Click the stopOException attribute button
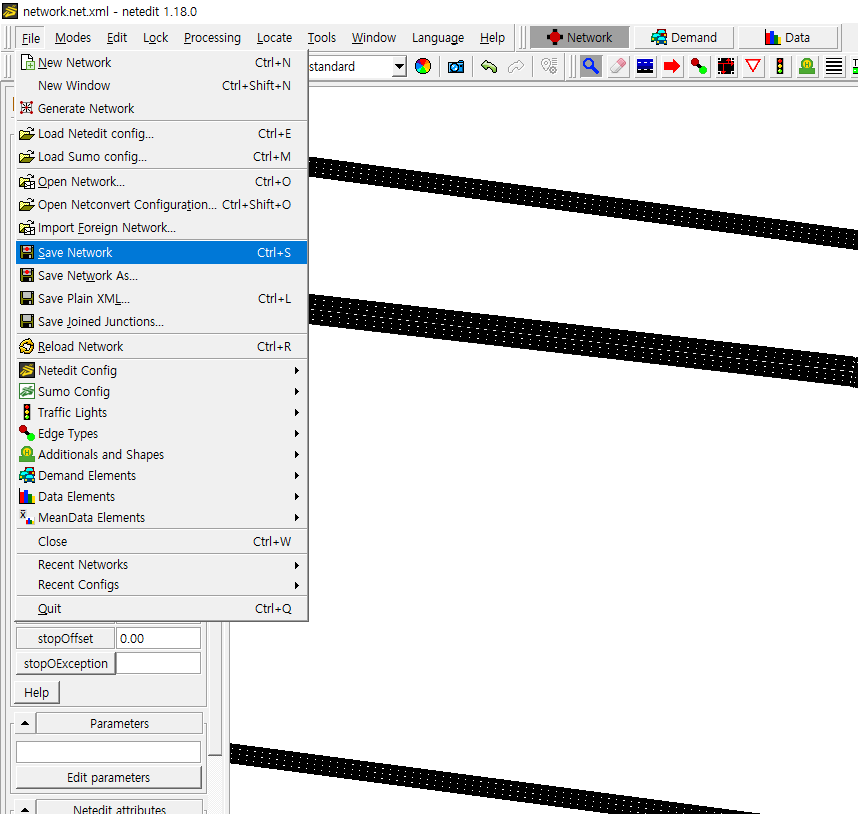Viewport: 858px width, 814px height. (66, 664)
